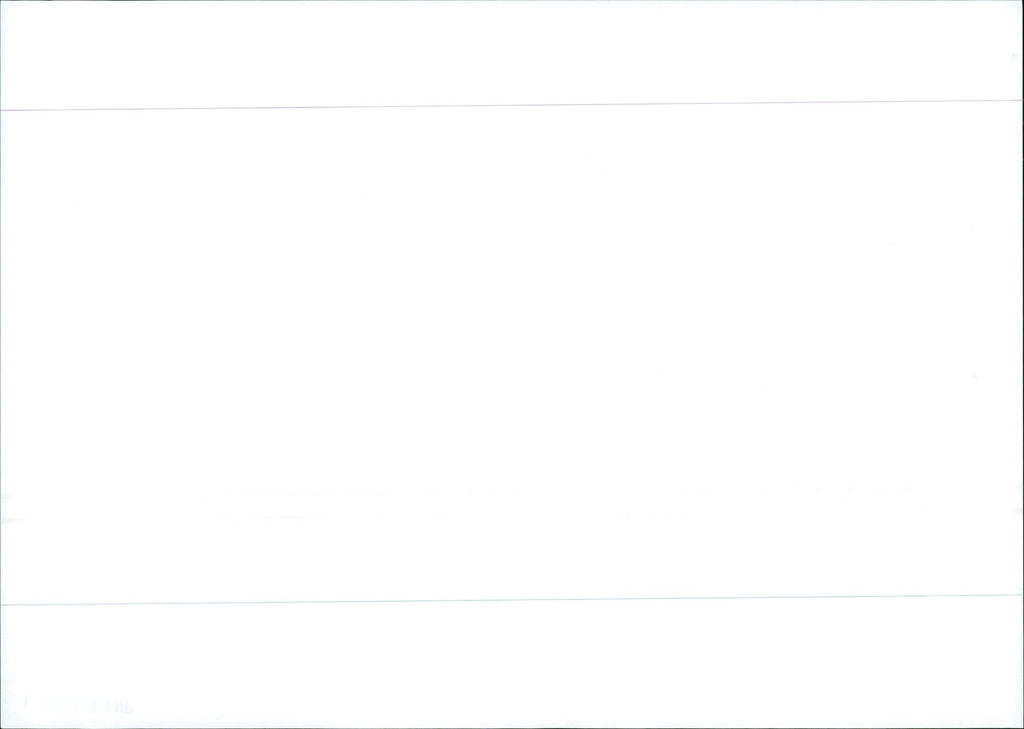Select the right end of the lower line

point(1019,596)
